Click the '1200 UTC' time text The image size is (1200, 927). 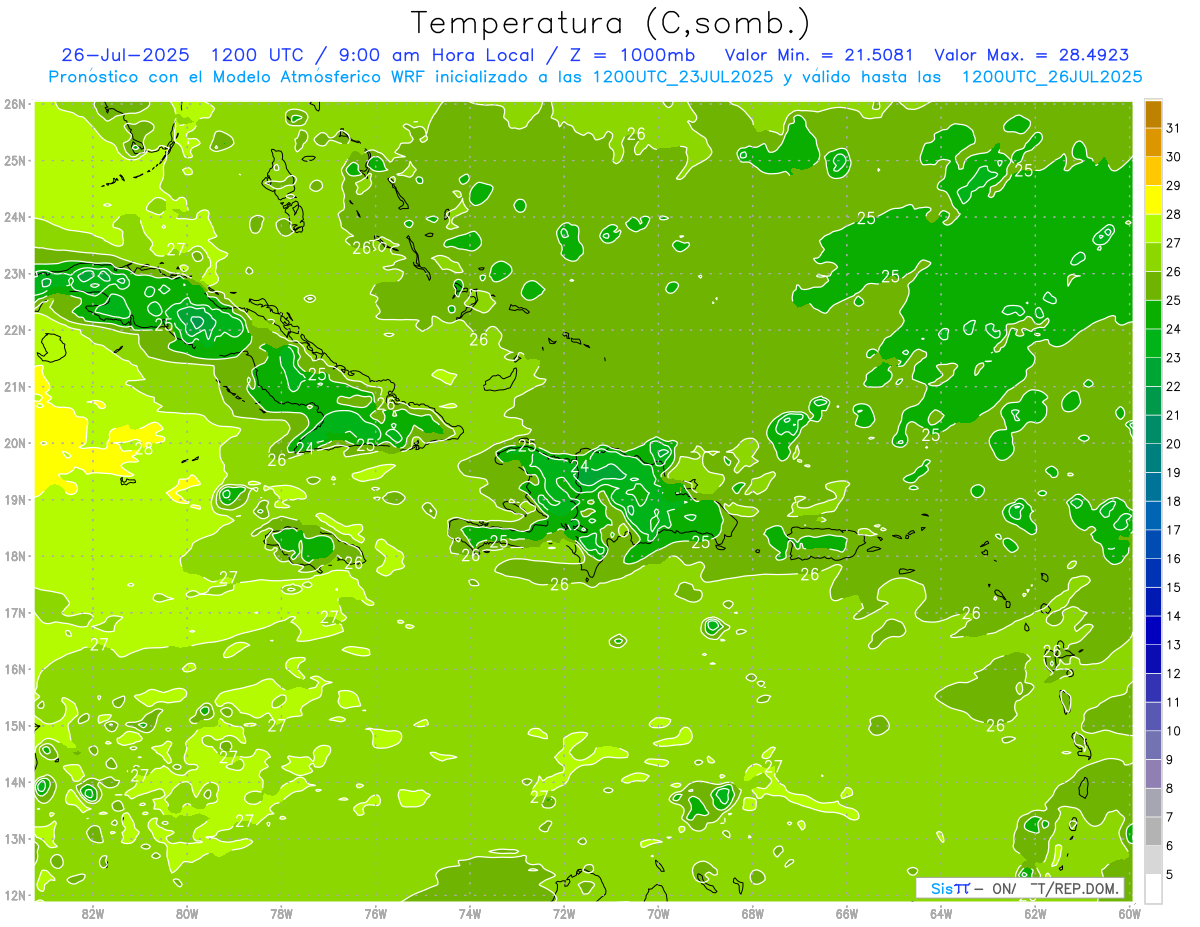pos(258,55)
